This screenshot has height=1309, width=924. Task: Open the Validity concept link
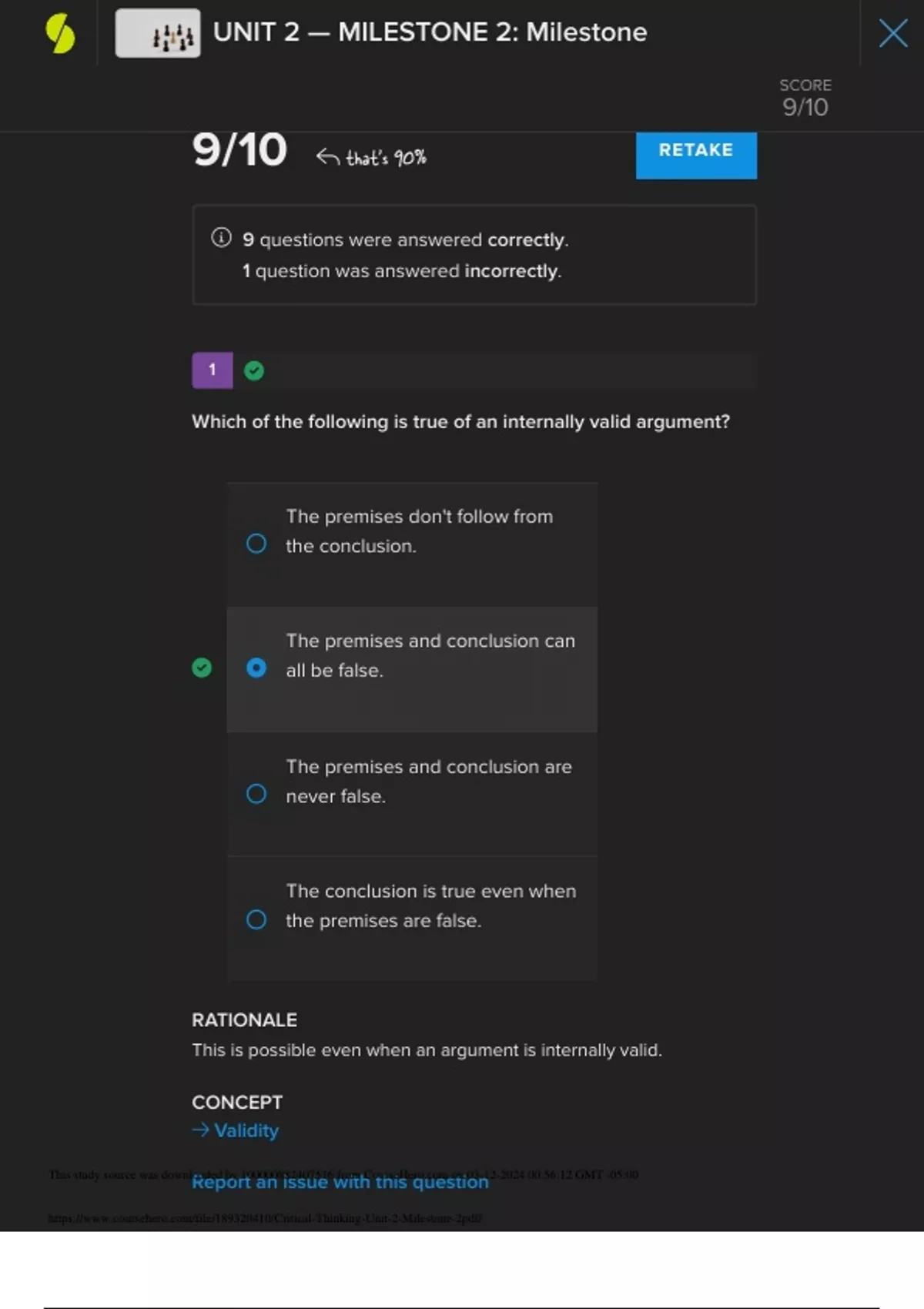point(246,1130)
